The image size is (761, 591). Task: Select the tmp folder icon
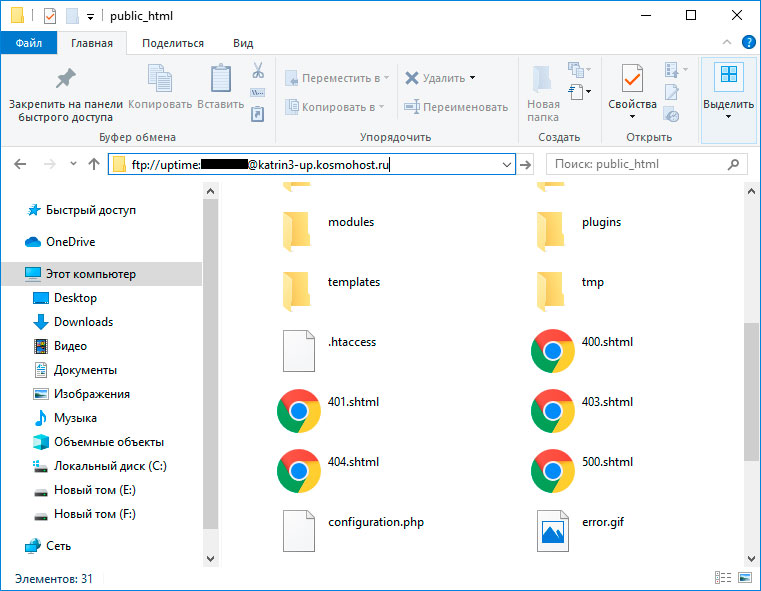coord(550,291)
